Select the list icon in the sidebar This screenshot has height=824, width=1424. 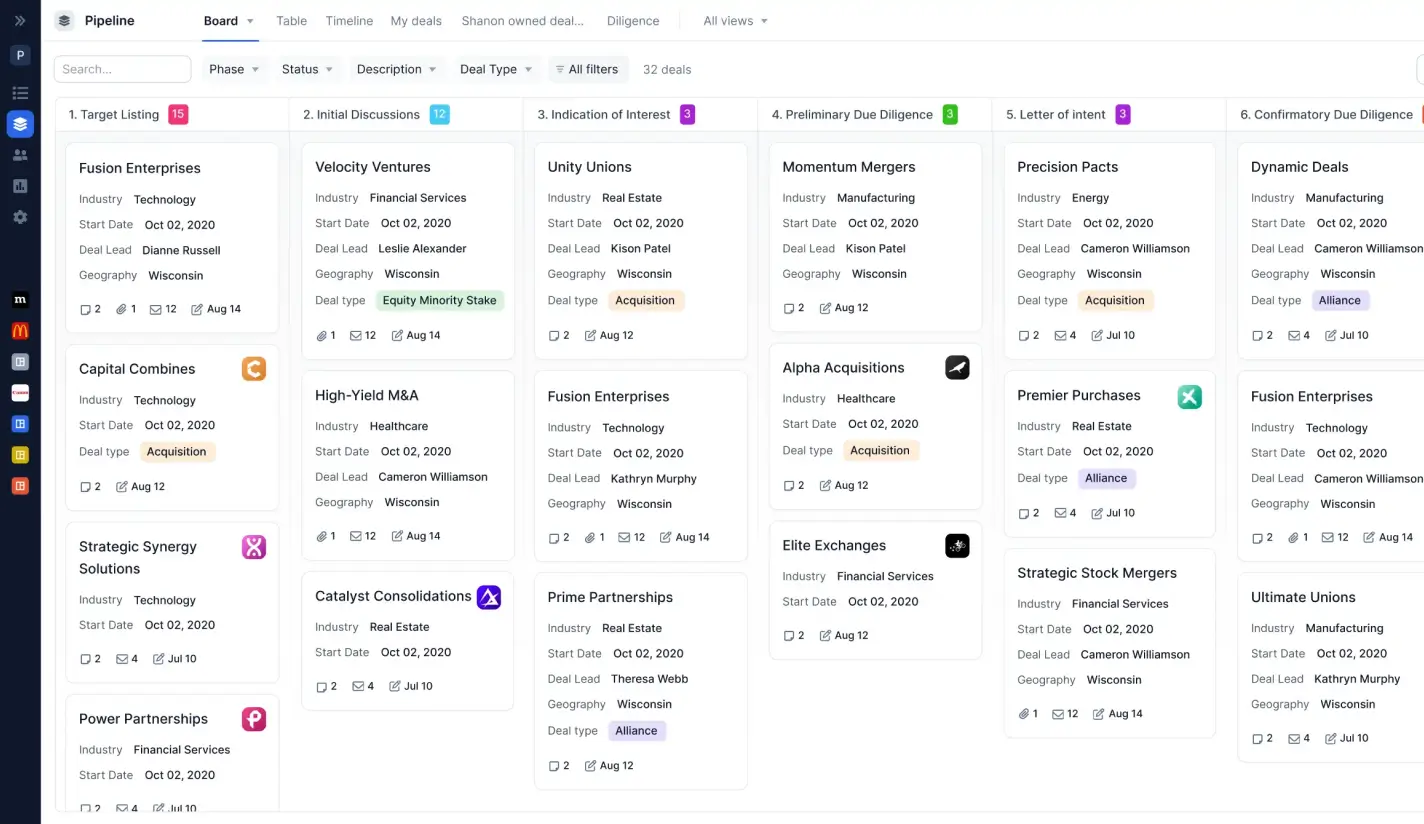(x=20, y=92)
